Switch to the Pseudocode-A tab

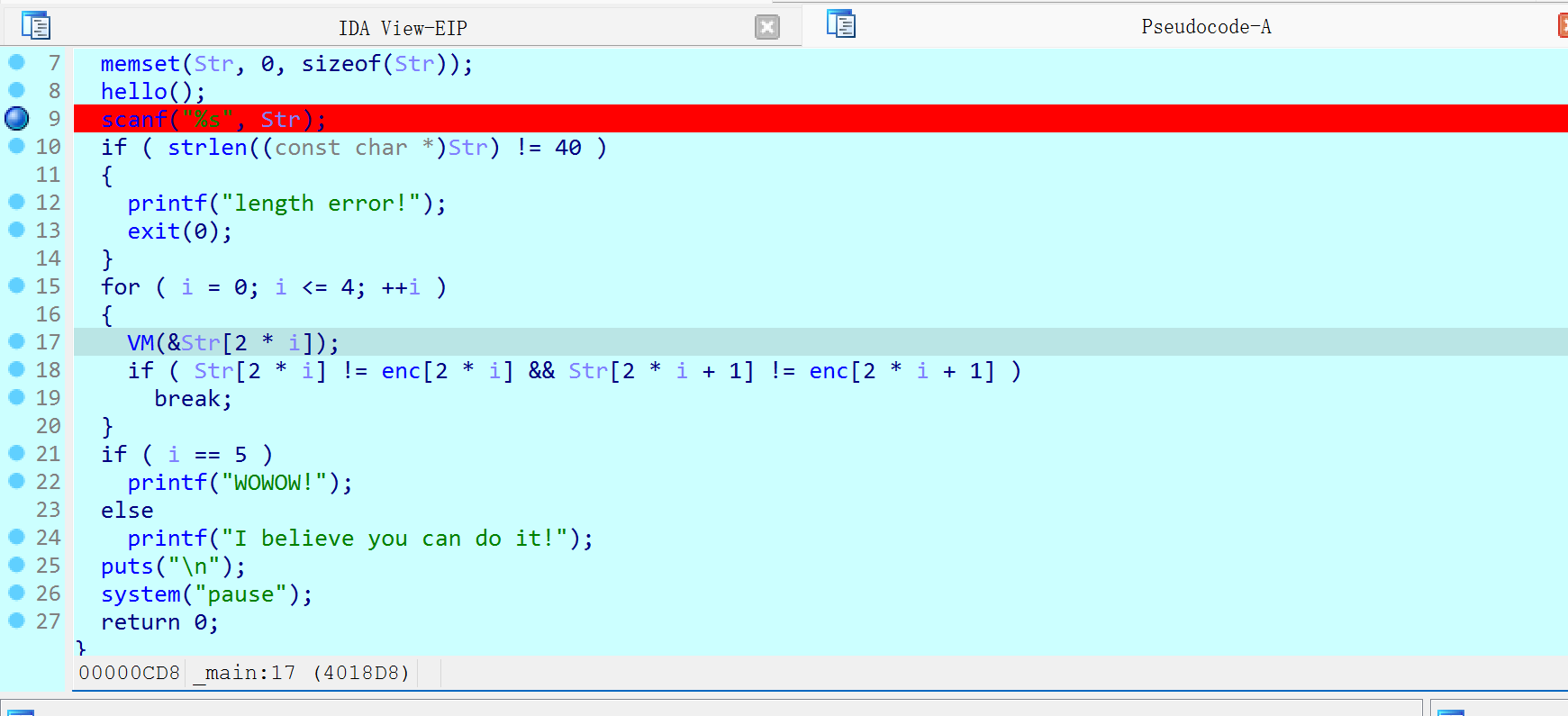pos(1205,27)
